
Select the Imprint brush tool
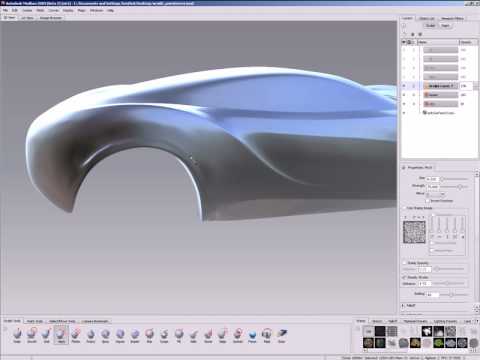pos(135,334)
